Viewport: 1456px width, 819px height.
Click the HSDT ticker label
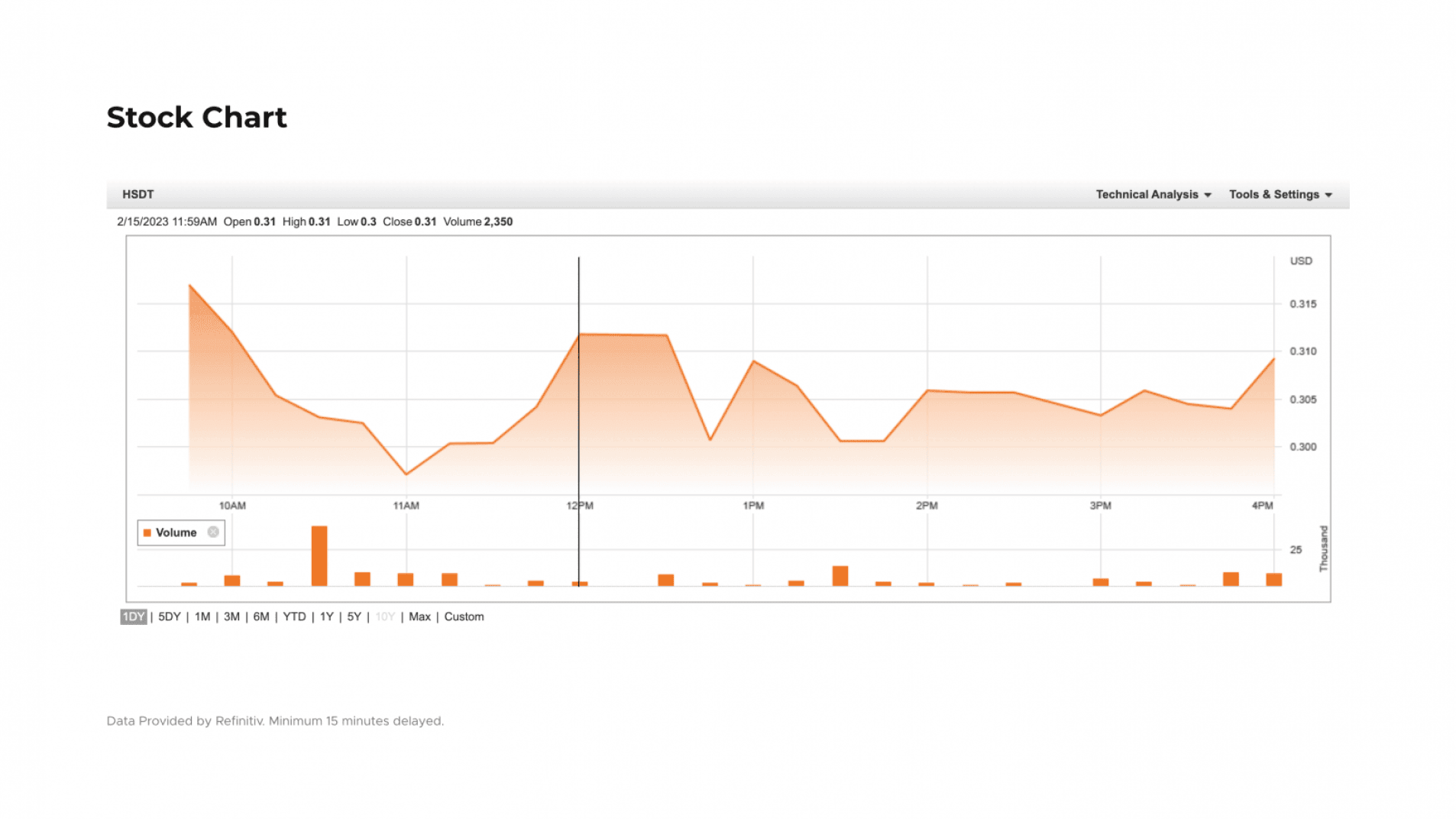click(x=138, y=194)
